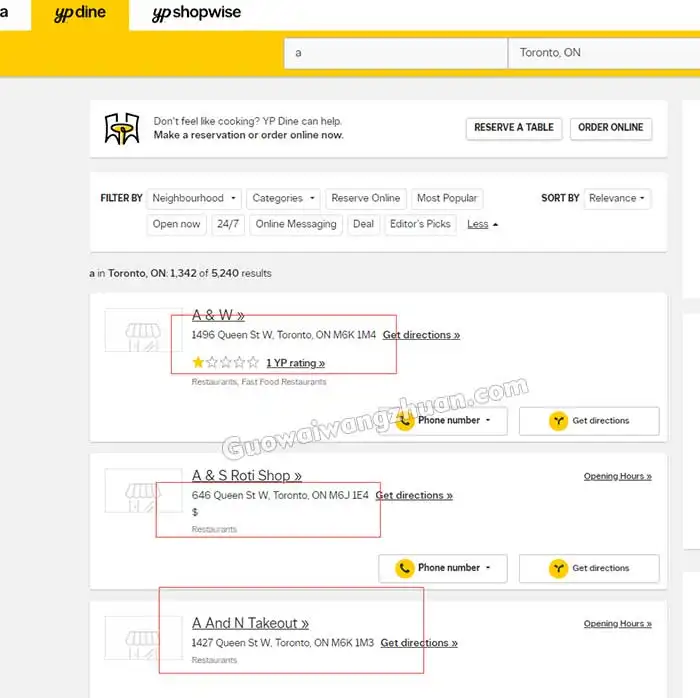Image resolution: width=700 pixels, height=698 pixels.
Task: Click the A & W storefront thumbnail
Action: coord(143,330)
